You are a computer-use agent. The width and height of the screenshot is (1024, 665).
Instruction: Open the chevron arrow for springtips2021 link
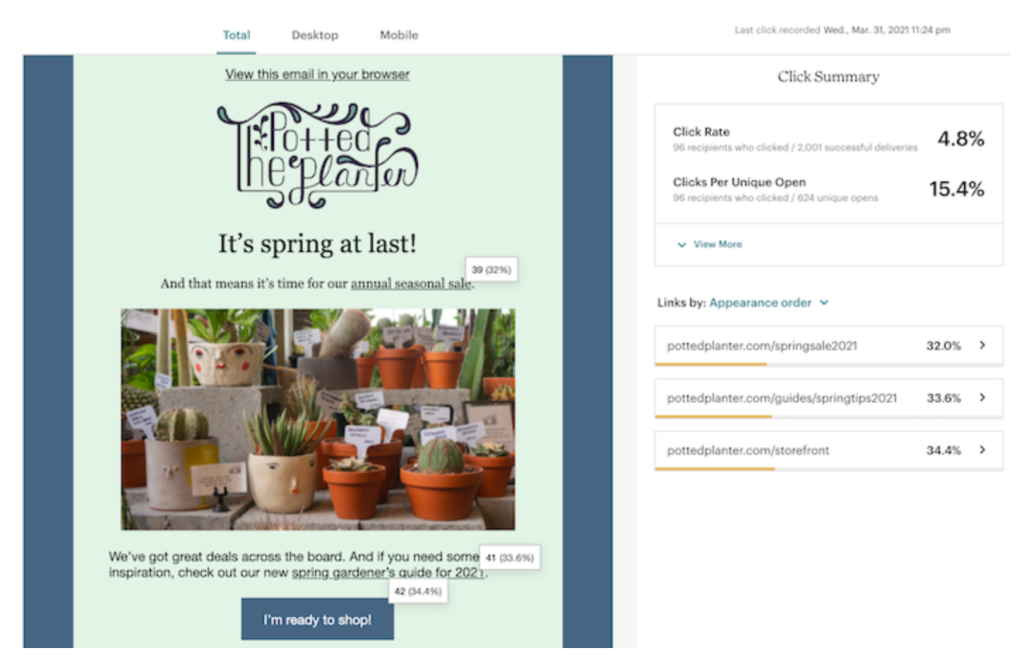tap(982, 397)
